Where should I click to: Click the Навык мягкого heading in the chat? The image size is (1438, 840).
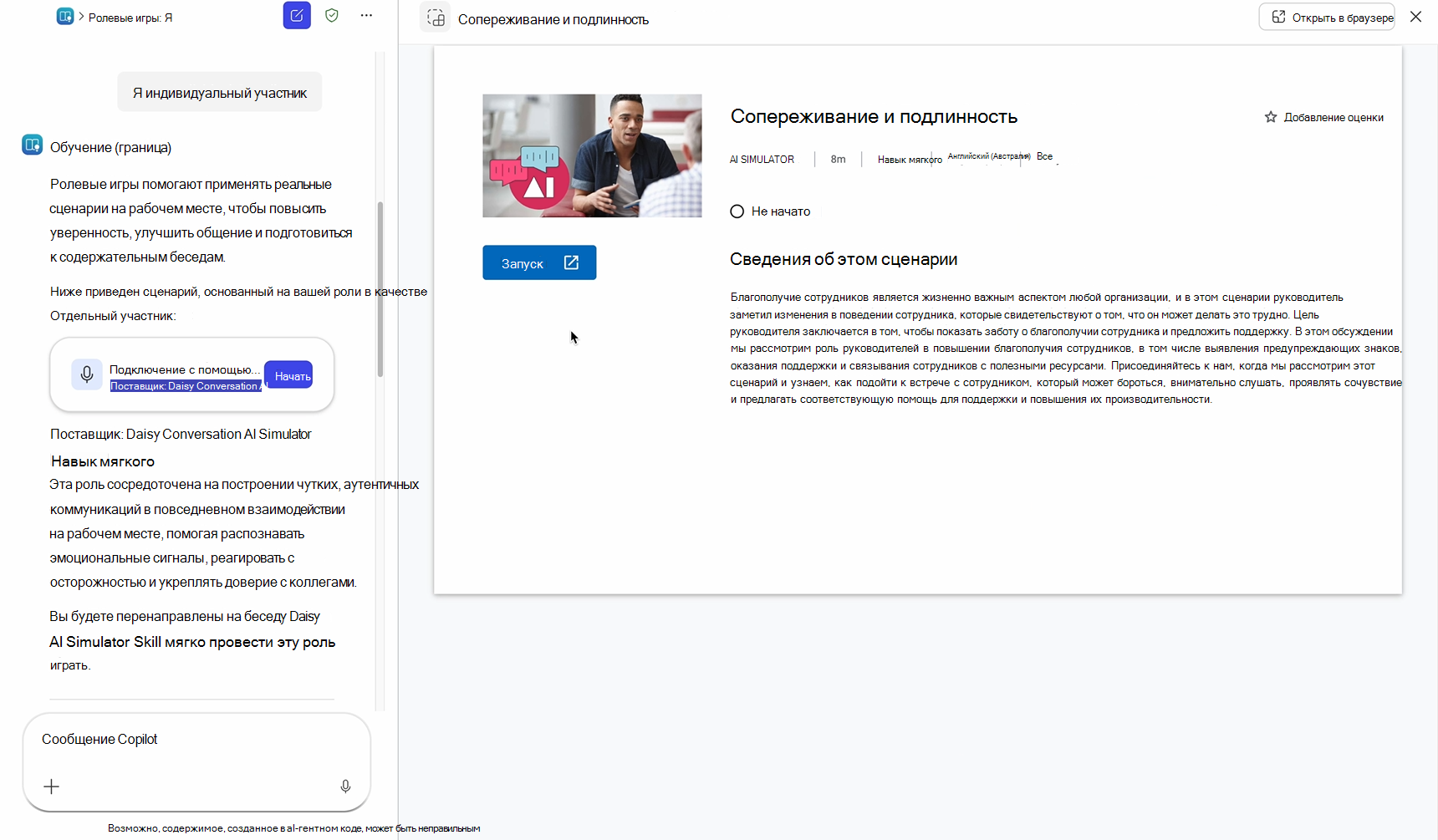pyautogui.click(x=103, y=461)
